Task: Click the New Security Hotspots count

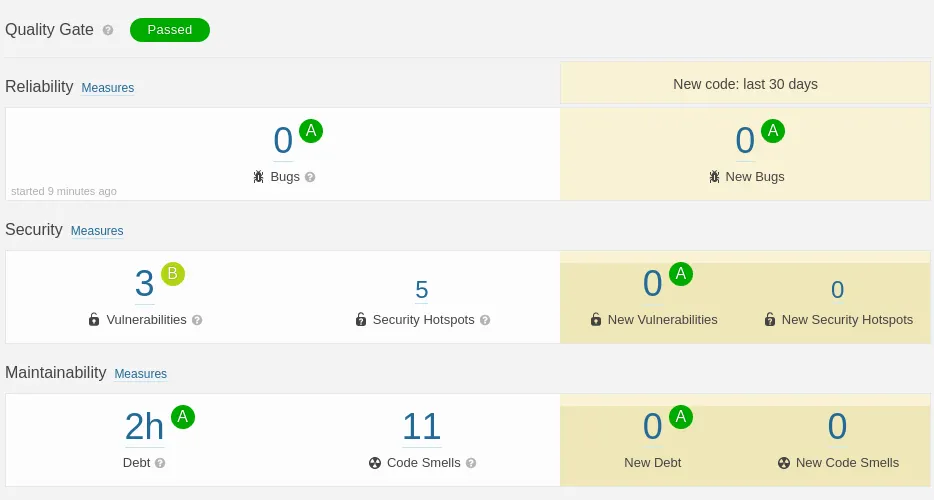Action: point(838,290)
